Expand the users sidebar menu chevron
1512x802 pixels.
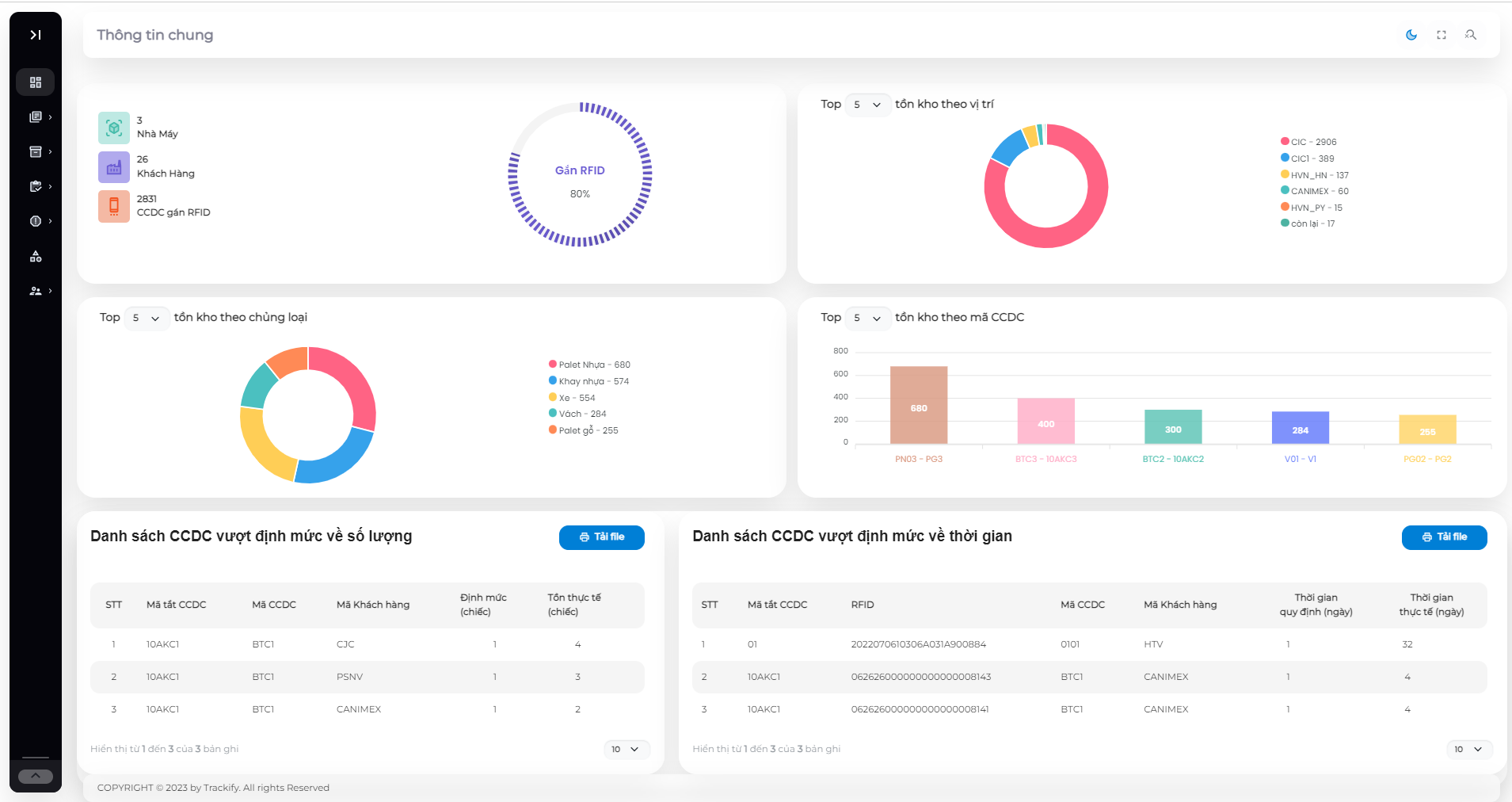[50, 291]
